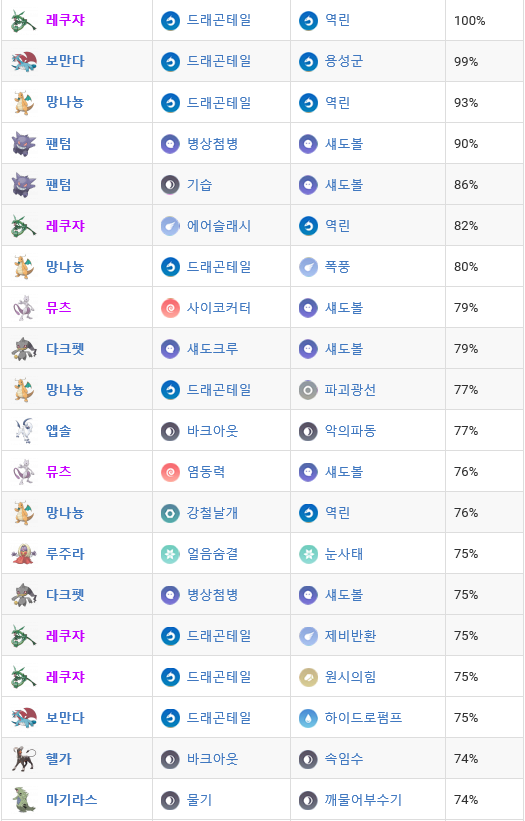Click the psychic type icon beside 사이코커터
Viewport: 525px width, 821px height.
click(x=170, y=308)
